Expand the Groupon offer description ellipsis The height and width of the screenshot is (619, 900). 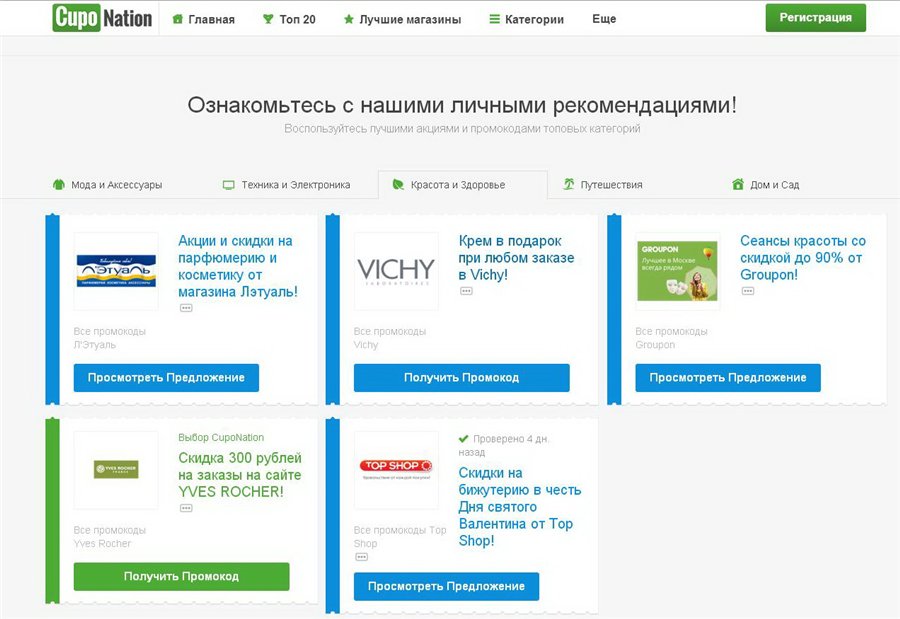[748, 290]
